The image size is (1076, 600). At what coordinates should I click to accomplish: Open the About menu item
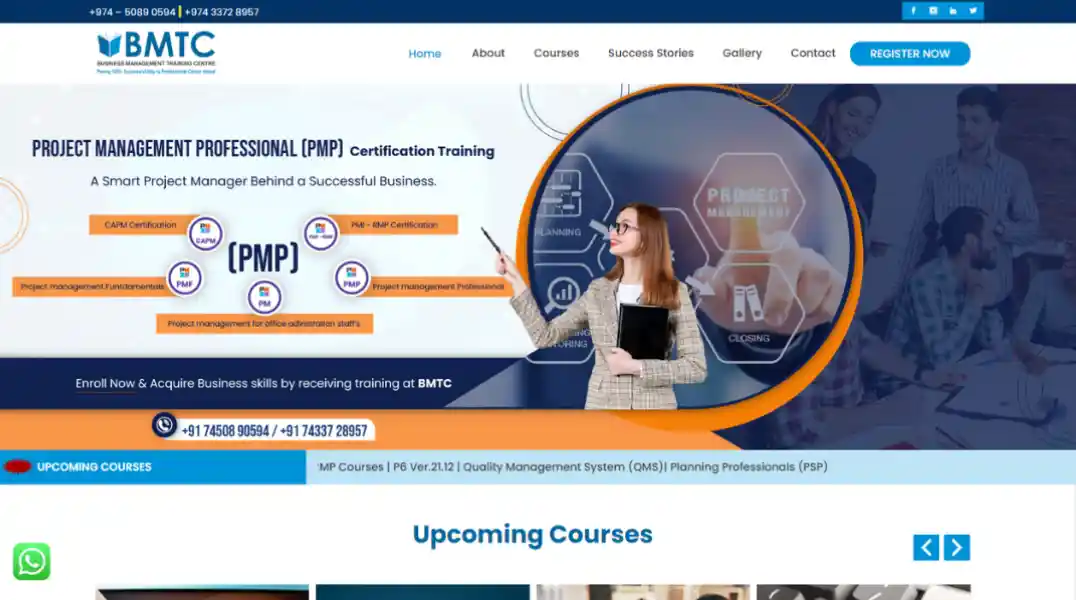tap(488, 53)
